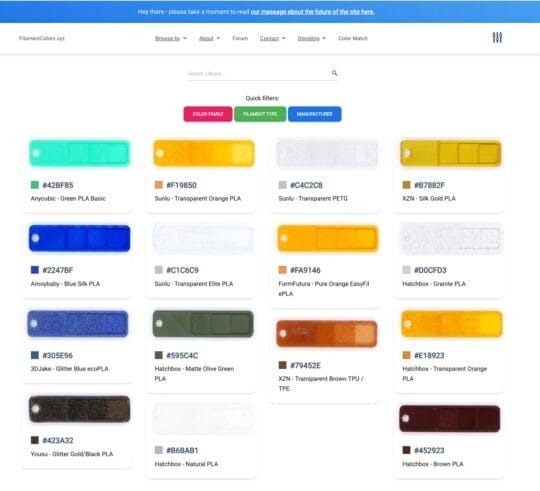Select the Anycubic - Green PLA Basic title

[x=68, y=198]
